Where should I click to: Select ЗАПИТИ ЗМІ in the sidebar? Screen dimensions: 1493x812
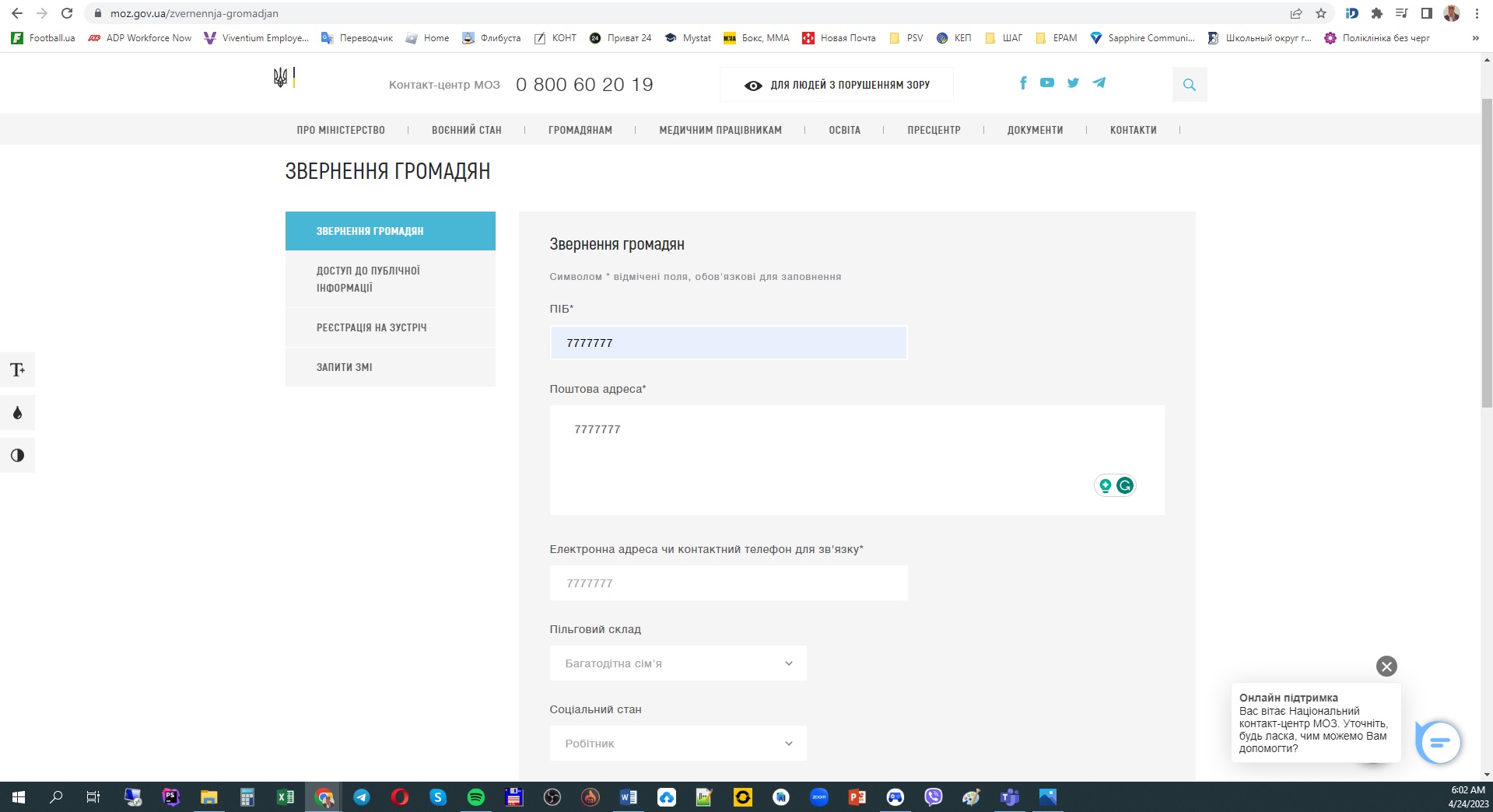[x=344, y=367]
